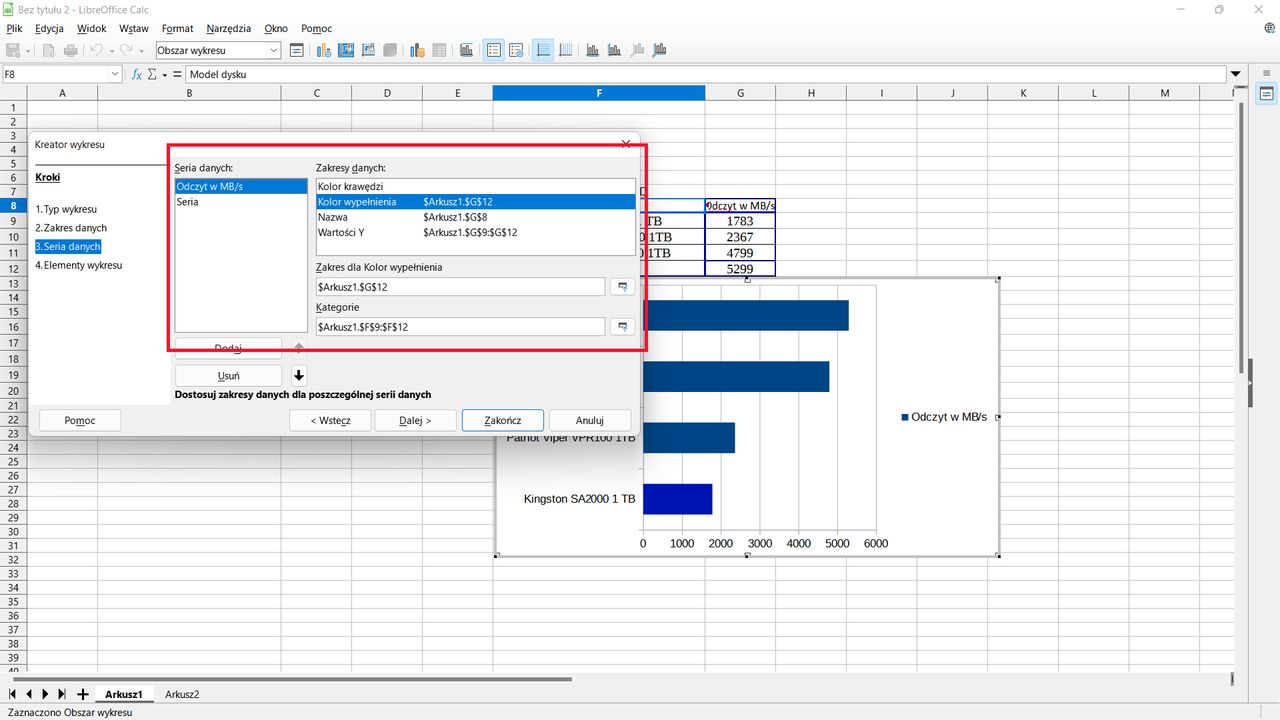
Task: Open the Plik menu
Action: pos(14,29)
